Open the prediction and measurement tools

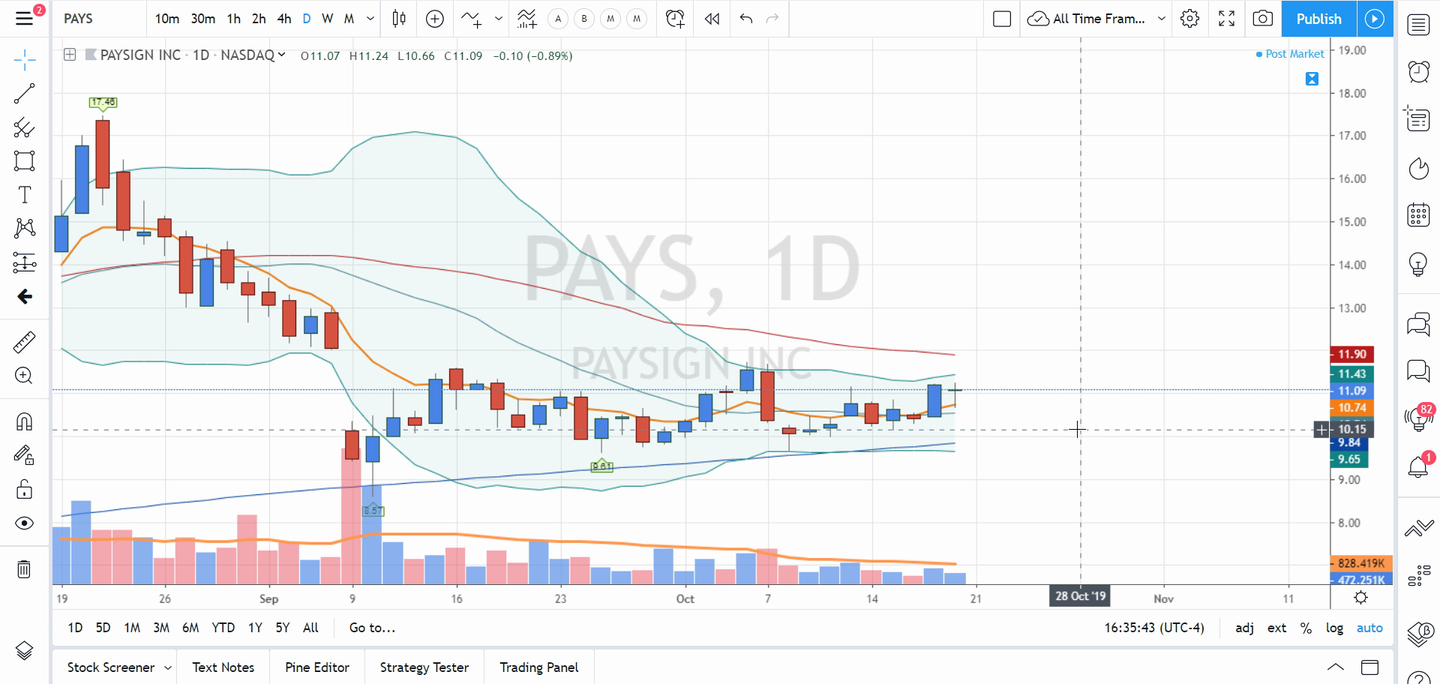tap(24, 263)
